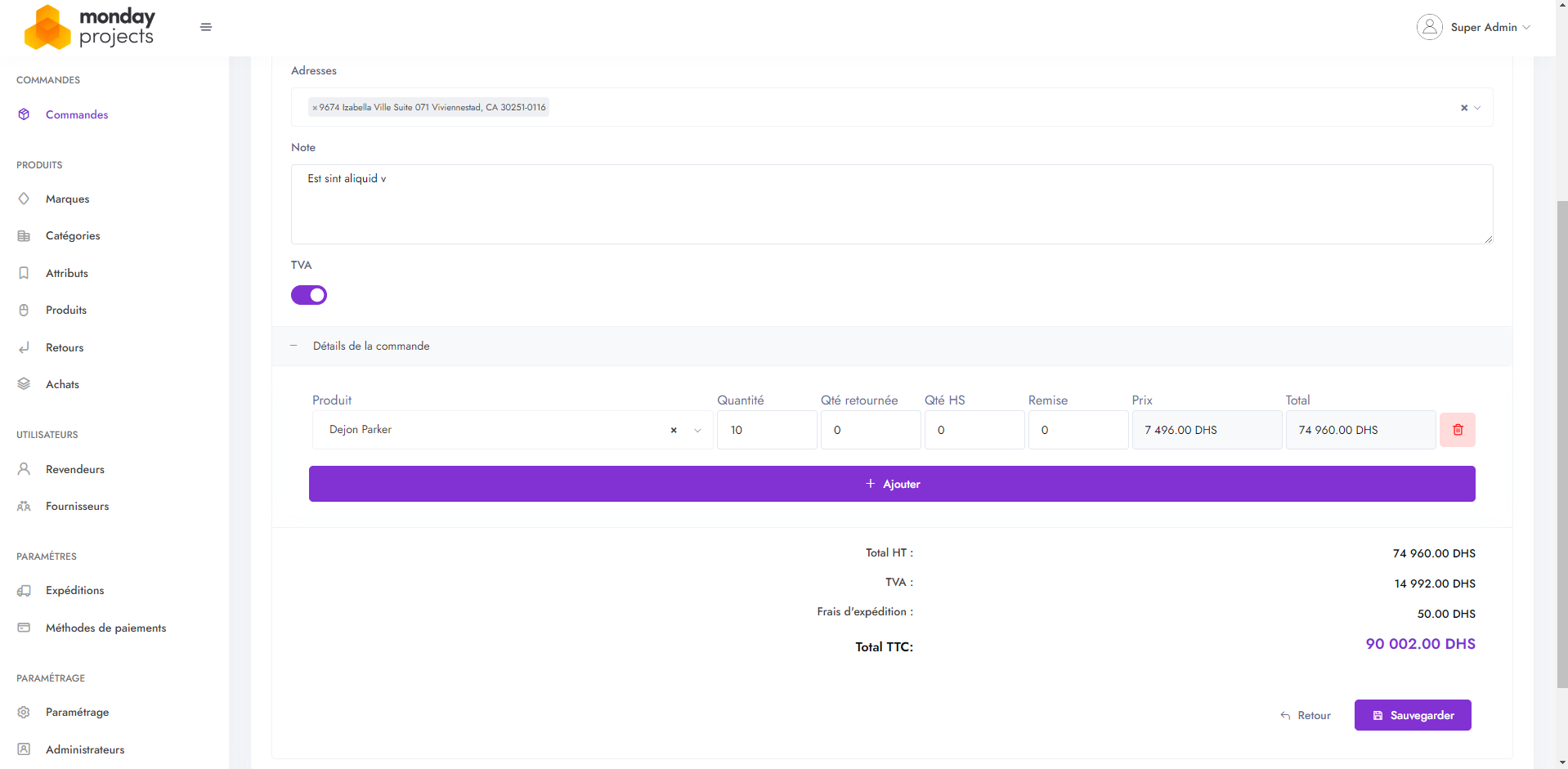The width and height of the screenshot is (1568, 769).
Task: Open the Super Admin user menu
Action: coord(1483,27)
